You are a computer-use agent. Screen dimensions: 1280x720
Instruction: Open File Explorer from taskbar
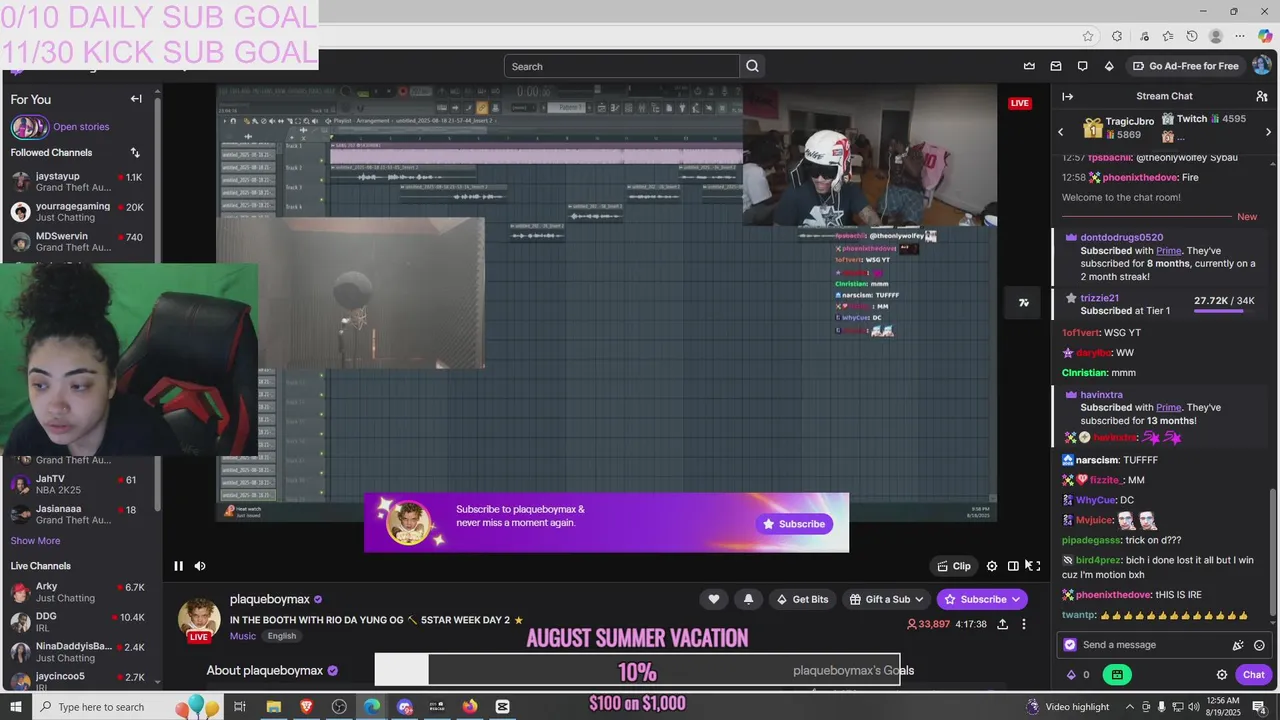[x=273, y=707]
